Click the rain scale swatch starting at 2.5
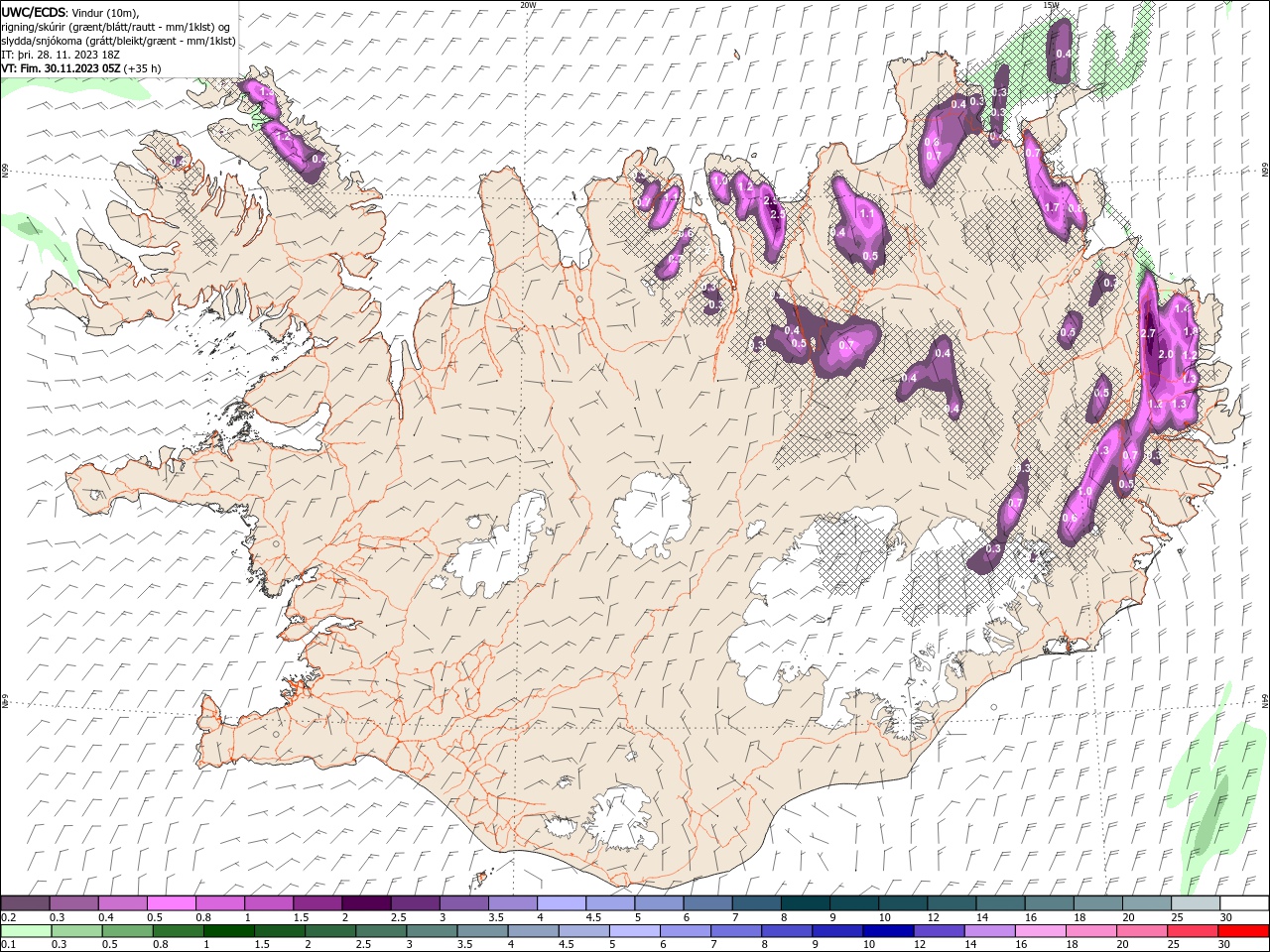 point(381,931)
